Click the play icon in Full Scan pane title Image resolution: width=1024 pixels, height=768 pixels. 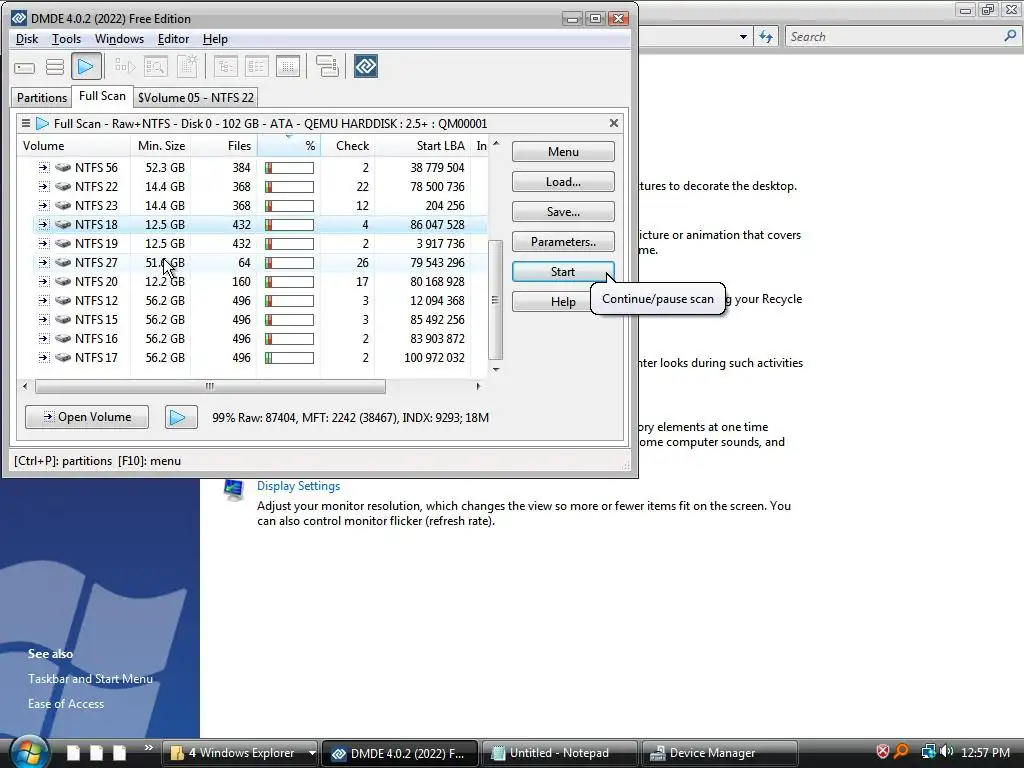click(x=42, y=123)
